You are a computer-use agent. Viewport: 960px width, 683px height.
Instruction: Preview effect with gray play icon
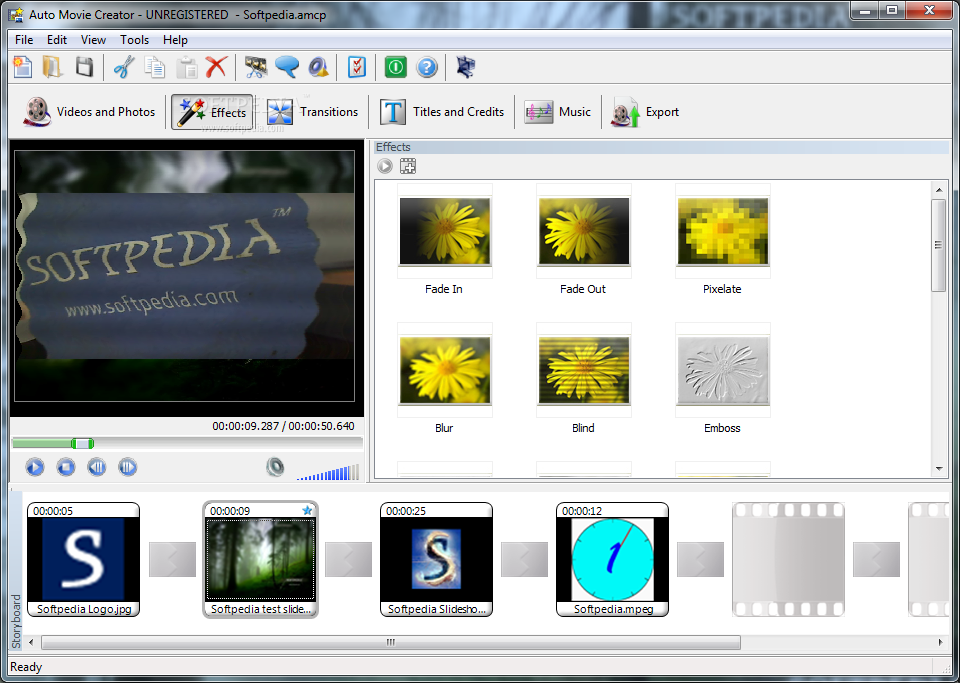(384, 166)
